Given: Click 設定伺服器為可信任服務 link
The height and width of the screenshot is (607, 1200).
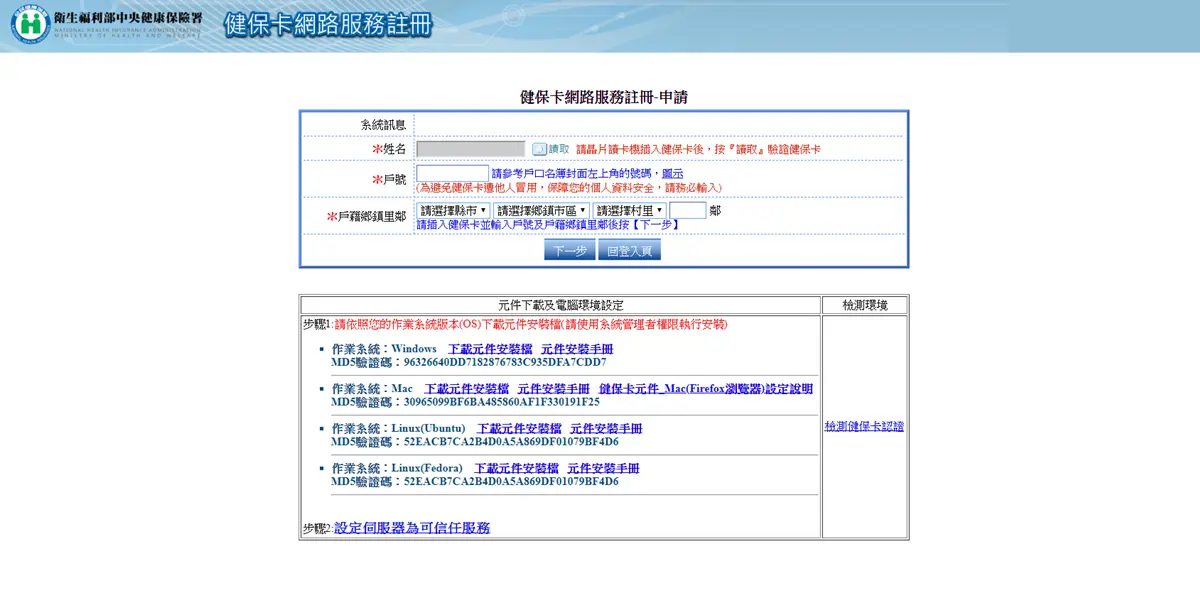Looking at the screenshot, I should (x=412, y=528).
